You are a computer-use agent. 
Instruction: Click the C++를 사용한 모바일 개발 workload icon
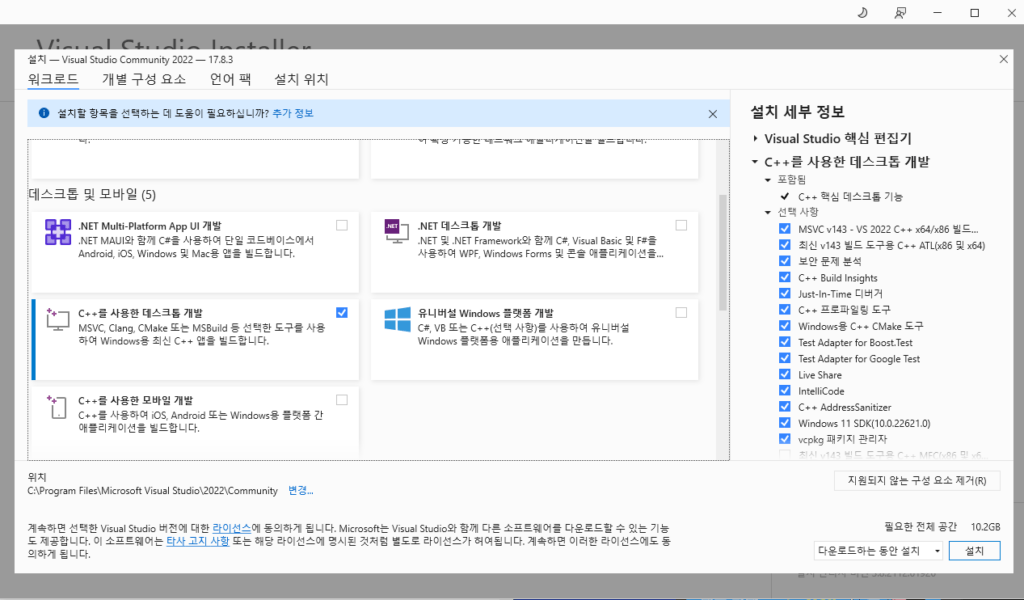[x=57, y=406]
